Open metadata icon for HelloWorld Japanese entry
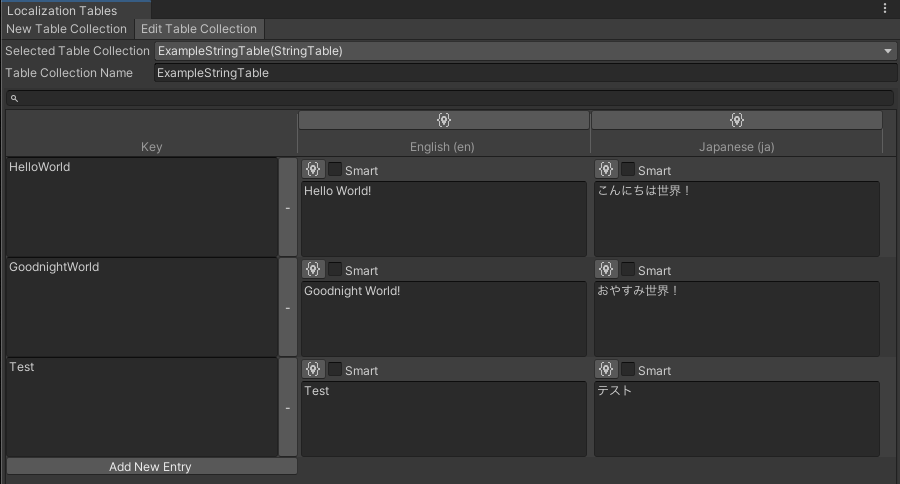This screenshot has height=484, width=900. 606,169
